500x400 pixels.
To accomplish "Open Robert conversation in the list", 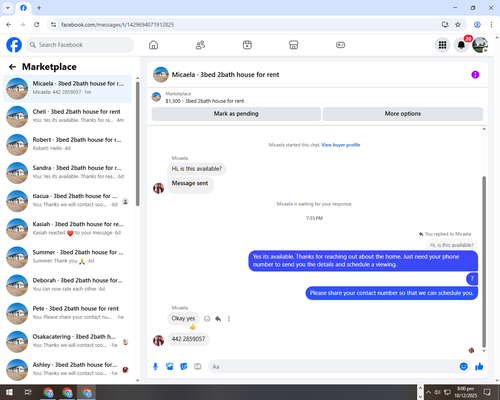I will 67,144.
